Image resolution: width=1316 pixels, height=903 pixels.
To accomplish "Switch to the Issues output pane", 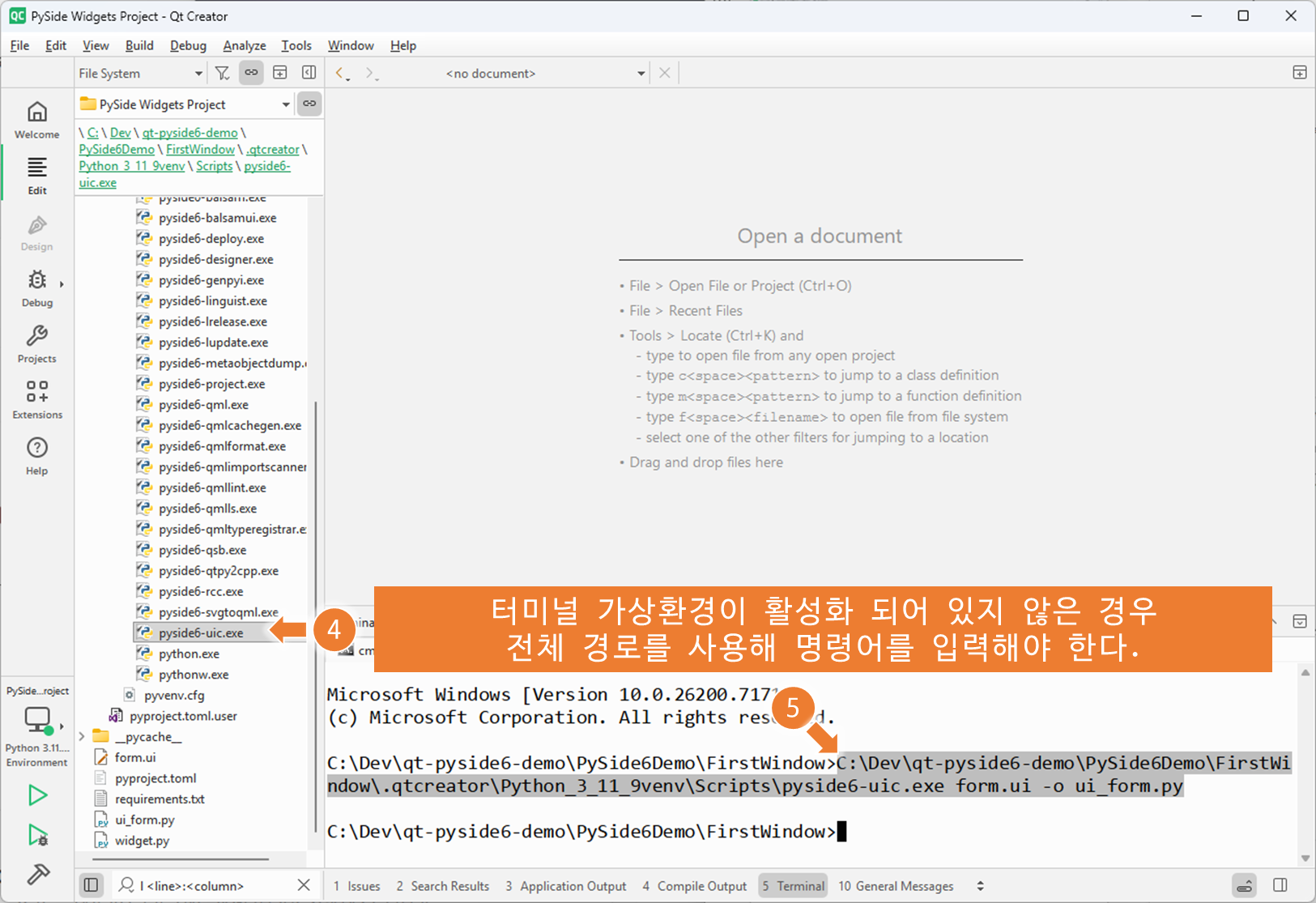I will (357, 886).
